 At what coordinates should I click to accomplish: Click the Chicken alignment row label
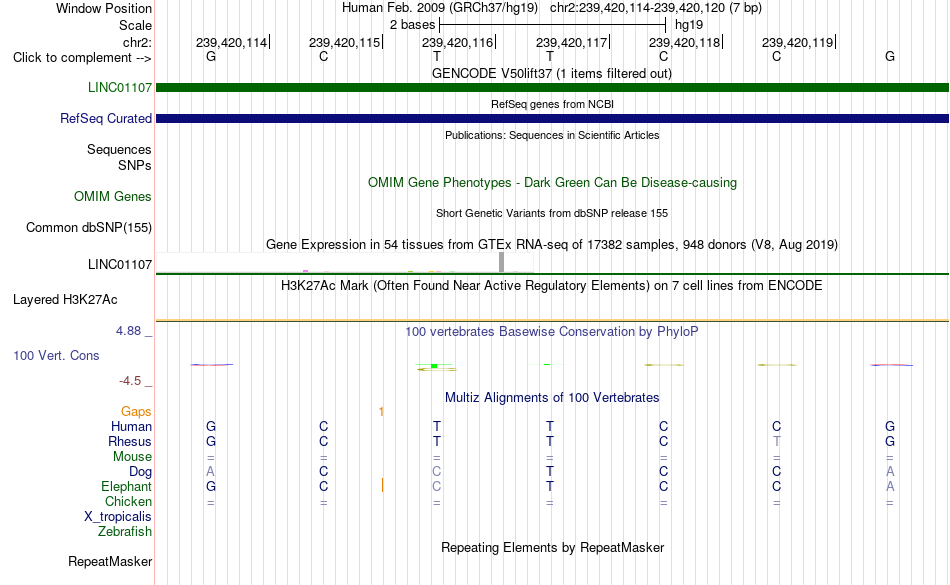(x=128, y=502)
